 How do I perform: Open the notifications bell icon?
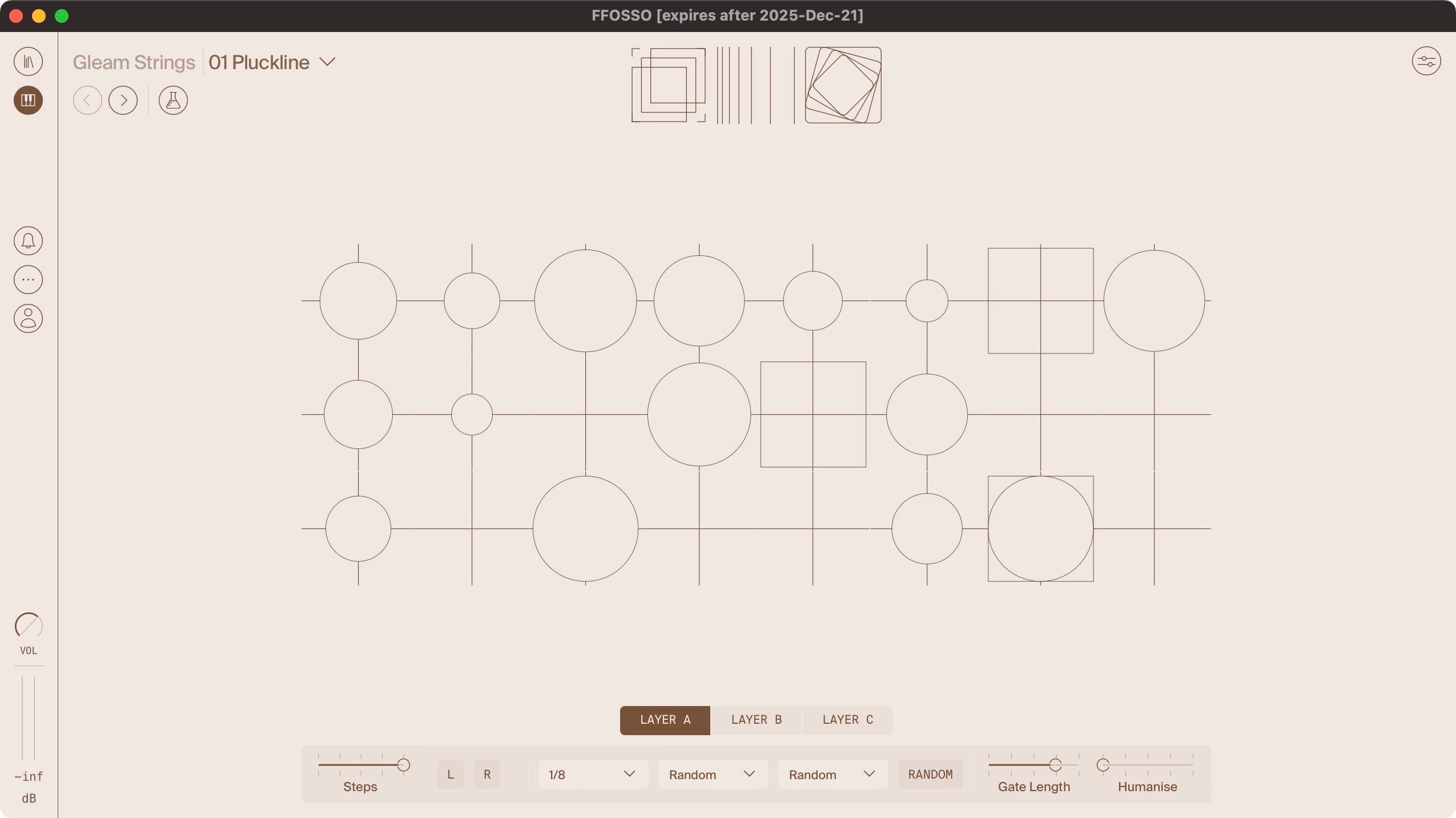pos(28,240)
